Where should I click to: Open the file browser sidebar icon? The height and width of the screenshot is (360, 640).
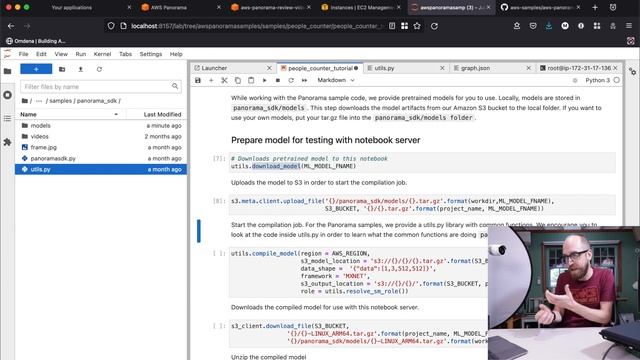pos(7,71)
